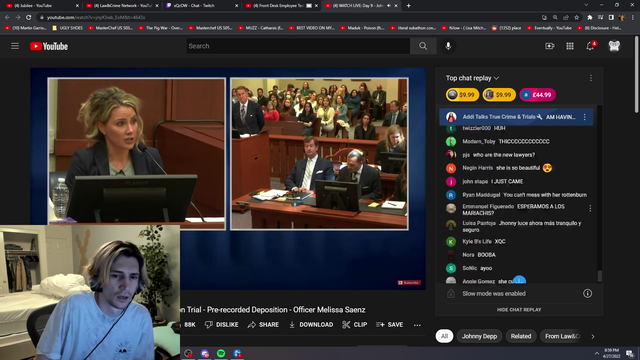This screenshot has height=360, width=640.
Task: Click the voice search microphone icon
Action: pos(448,46)
